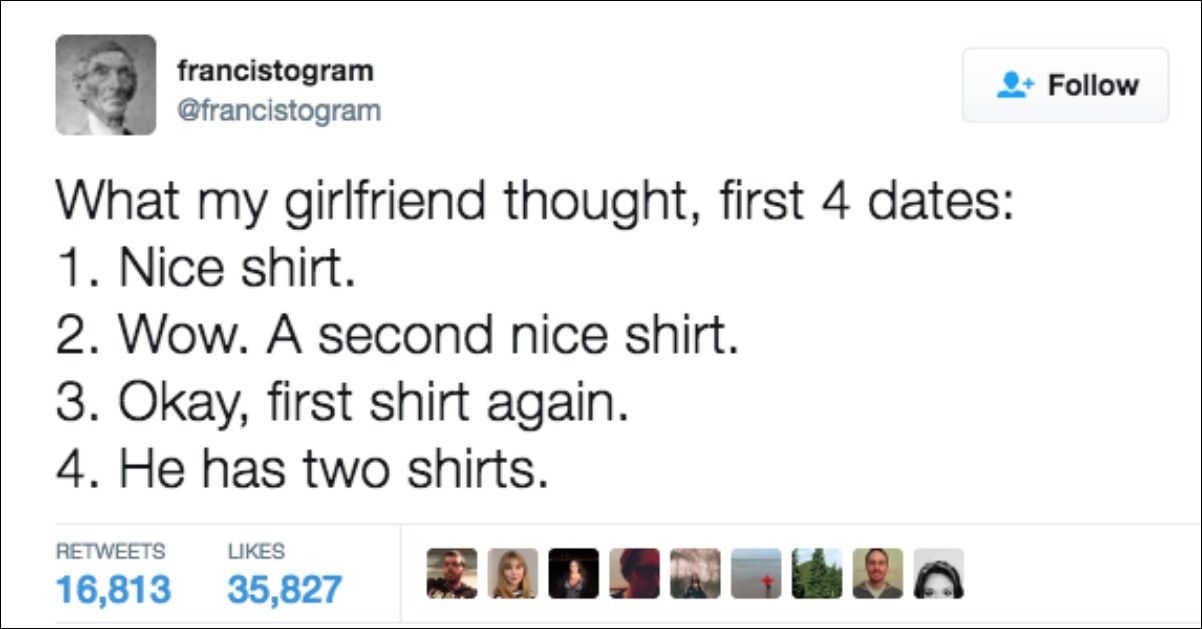Click the "A second nice shirt" line
Viewport: 1202px width, 629px height.
tap(396, 336)
